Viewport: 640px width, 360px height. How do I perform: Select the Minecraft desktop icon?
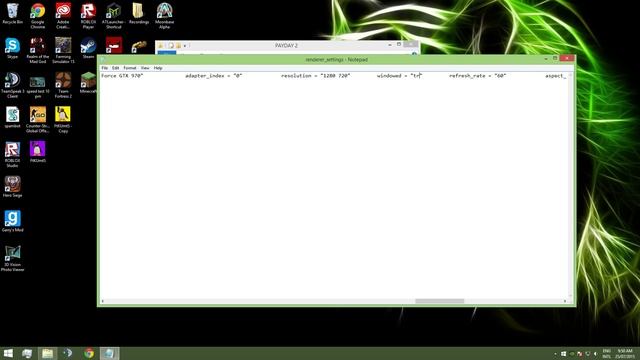point(88,83)
